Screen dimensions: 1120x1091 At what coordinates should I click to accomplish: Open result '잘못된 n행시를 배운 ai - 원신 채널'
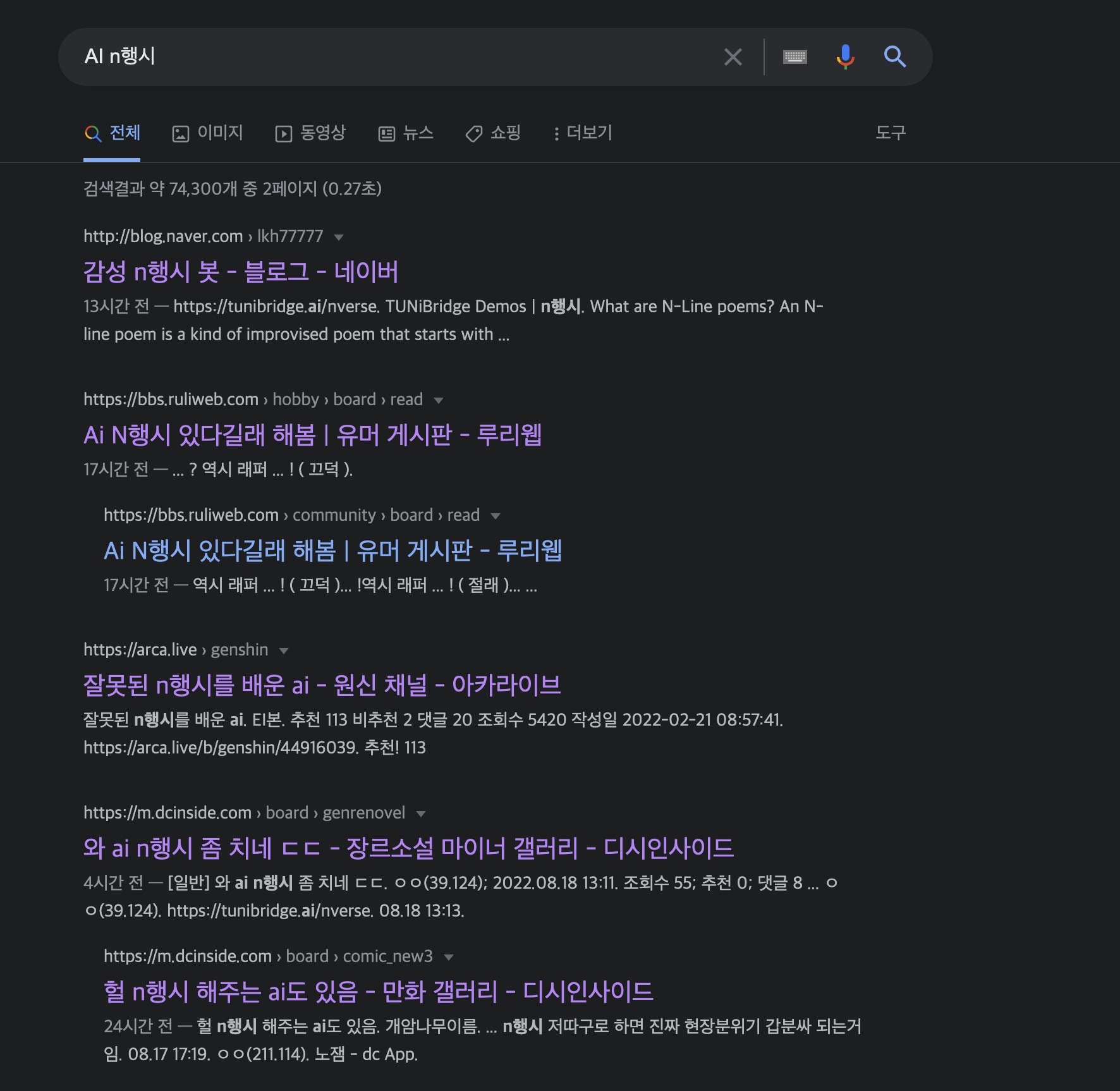click(x=322, y=685)
